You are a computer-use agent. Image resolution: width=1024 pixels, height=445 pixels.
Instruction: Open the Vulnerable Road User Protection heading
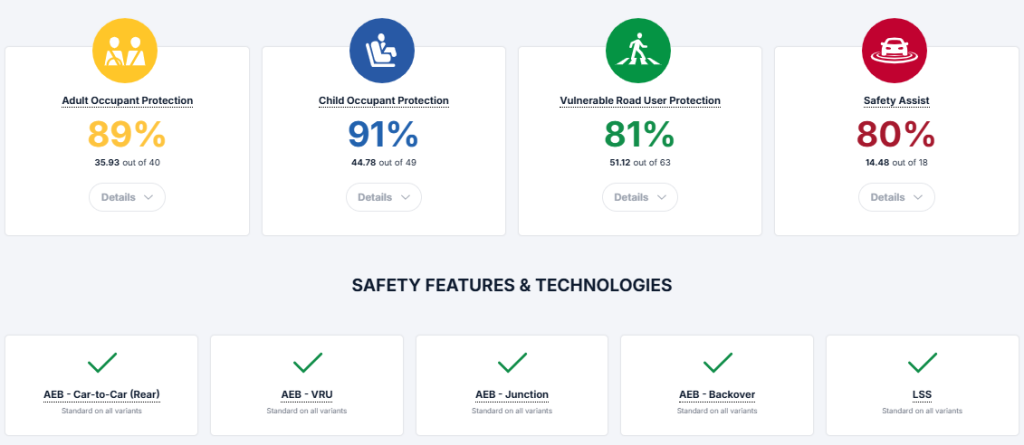click(640, 101)
